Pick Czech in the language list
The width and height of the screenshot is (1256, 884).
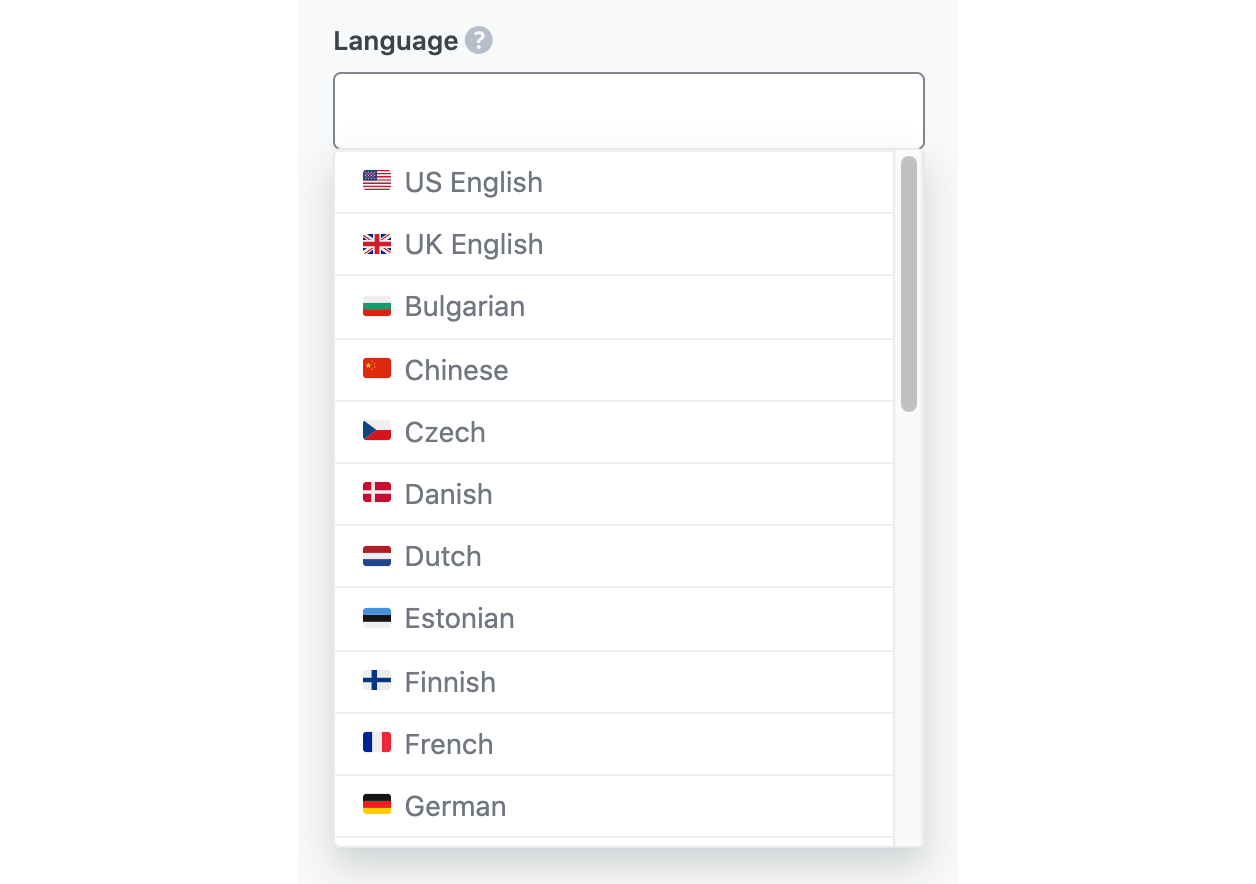pos(614,432)
